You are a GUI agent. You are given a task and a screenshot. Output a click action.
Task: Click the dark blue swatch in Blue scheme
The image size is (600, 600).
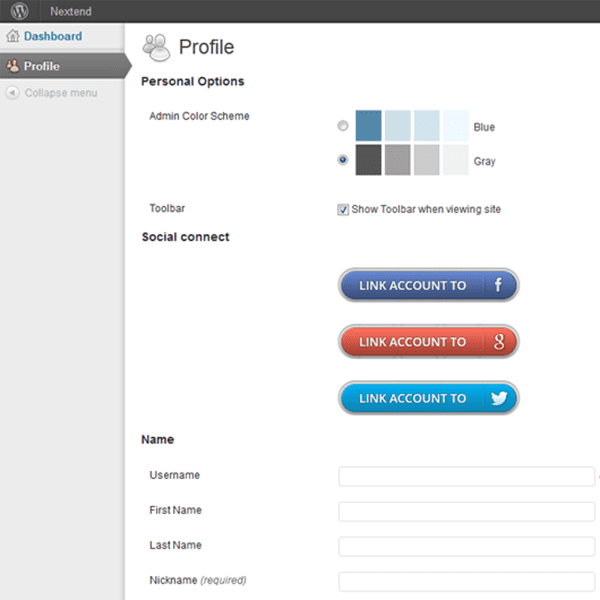point(368,126)
